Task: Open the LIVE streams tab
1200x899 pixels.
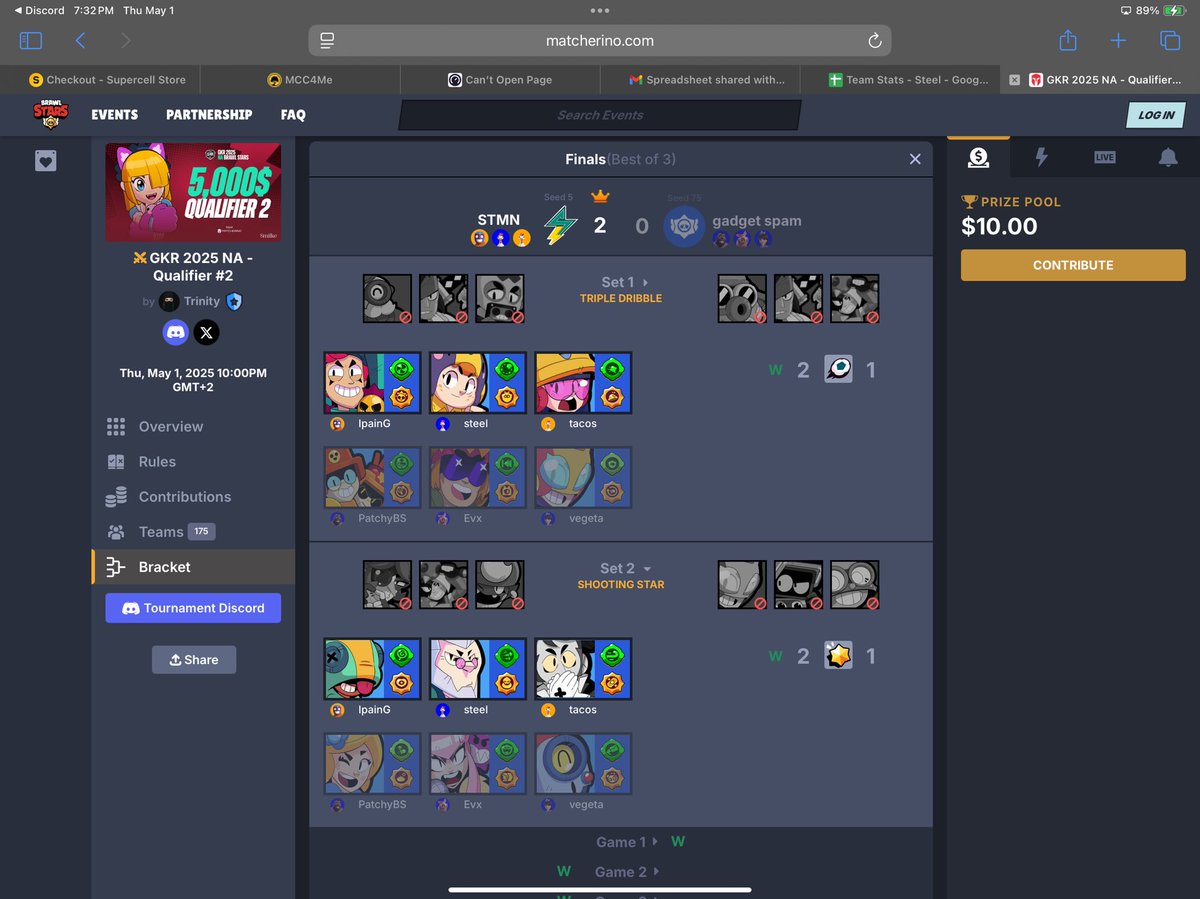Action: [1104, 158]
